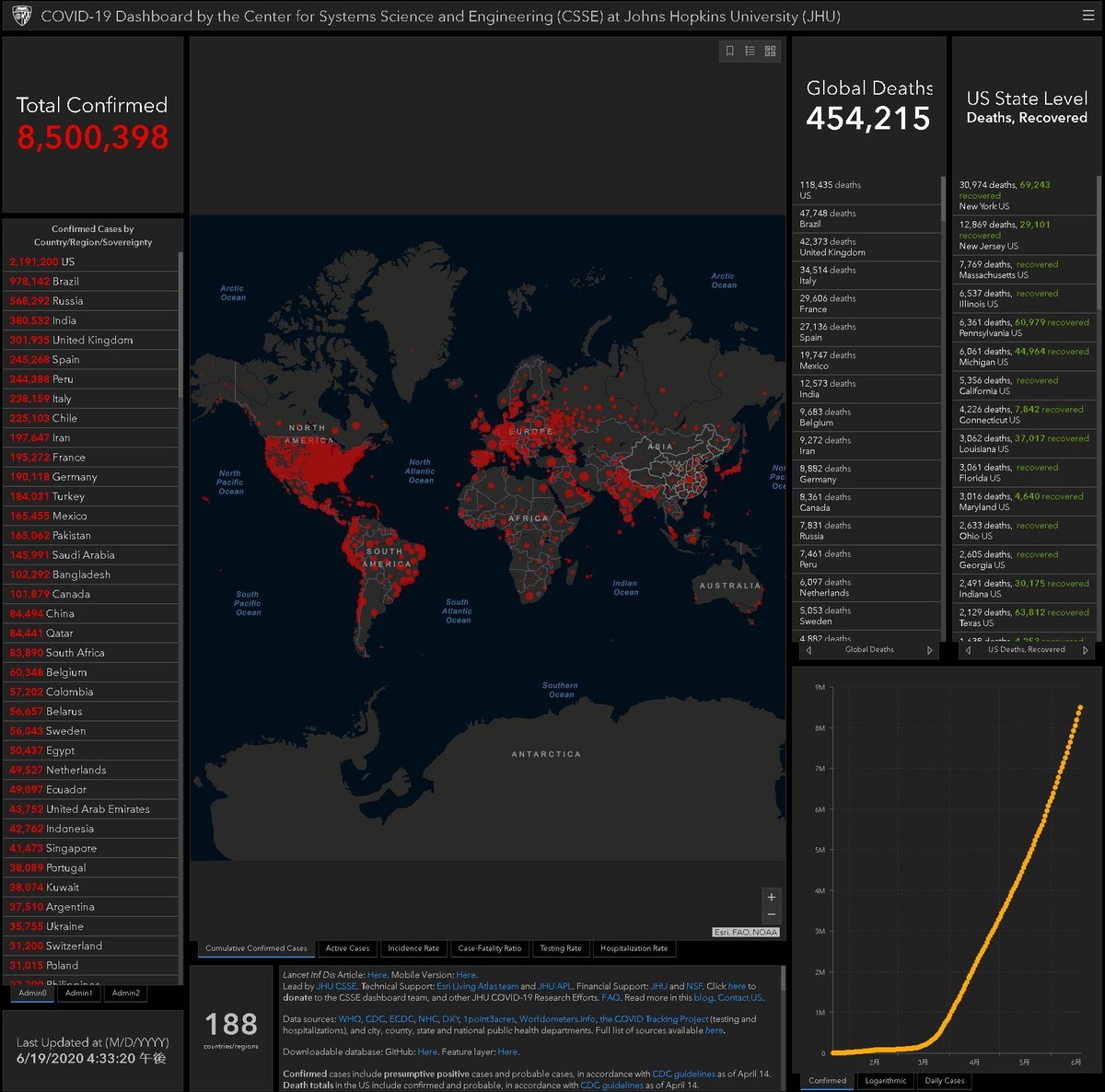Go to next Global Deaths panel
Viewport: 1105px width, 1092px height.
click(929, 650)
